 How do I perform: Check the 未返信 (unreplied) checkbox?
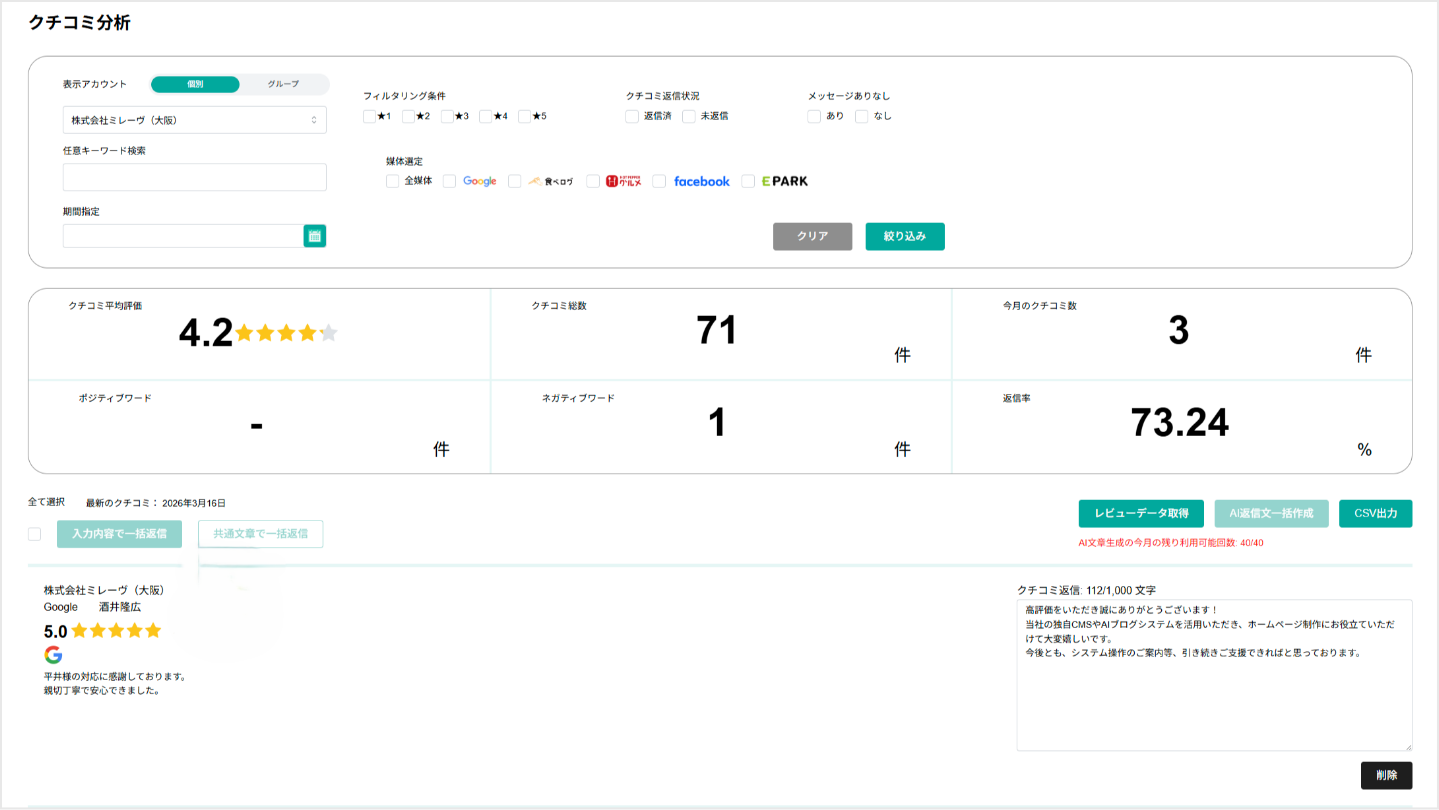pyautogui.click(x=689, y=116)
